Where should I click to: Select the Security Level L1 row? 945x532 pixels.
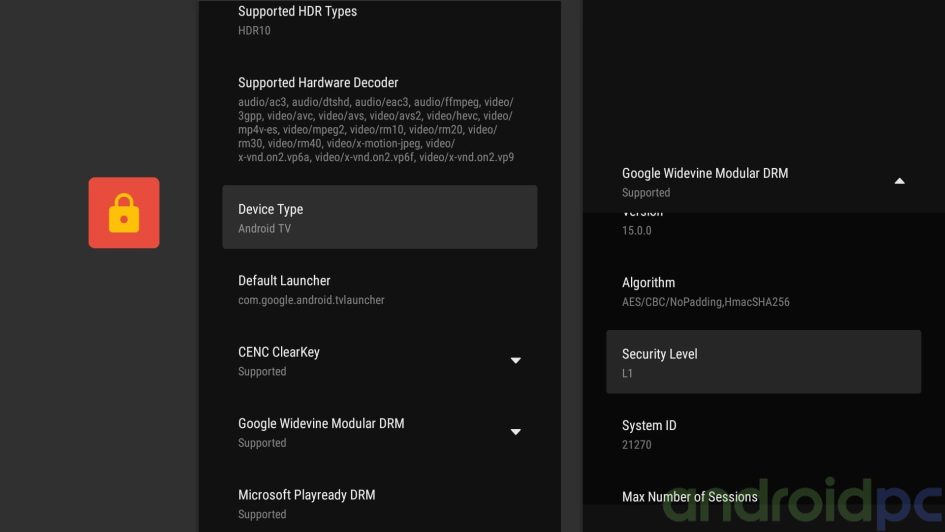[x=762, y=362]
